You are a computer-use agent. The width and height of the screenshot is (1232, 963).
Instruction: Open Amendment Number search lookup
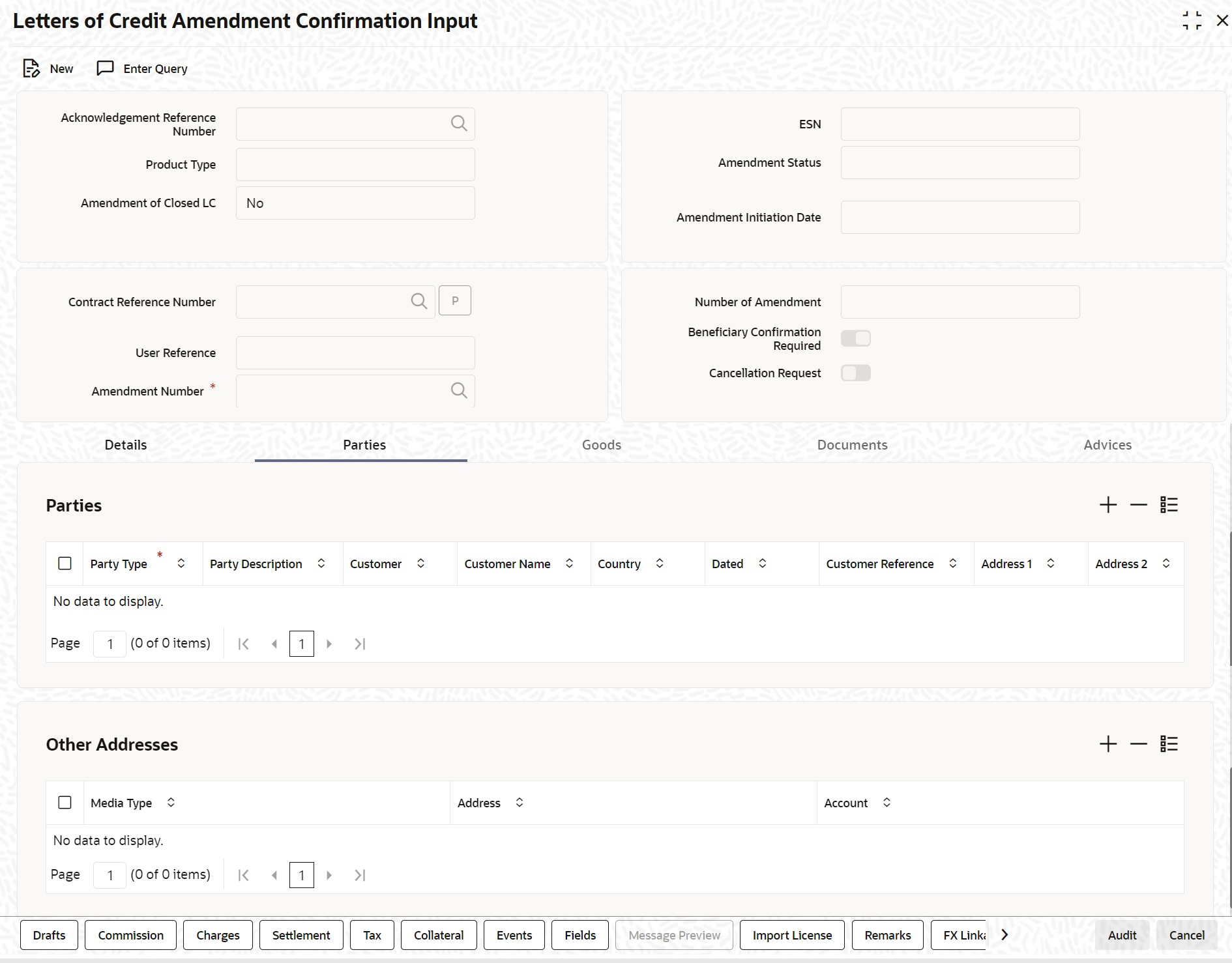click(459, 390)
